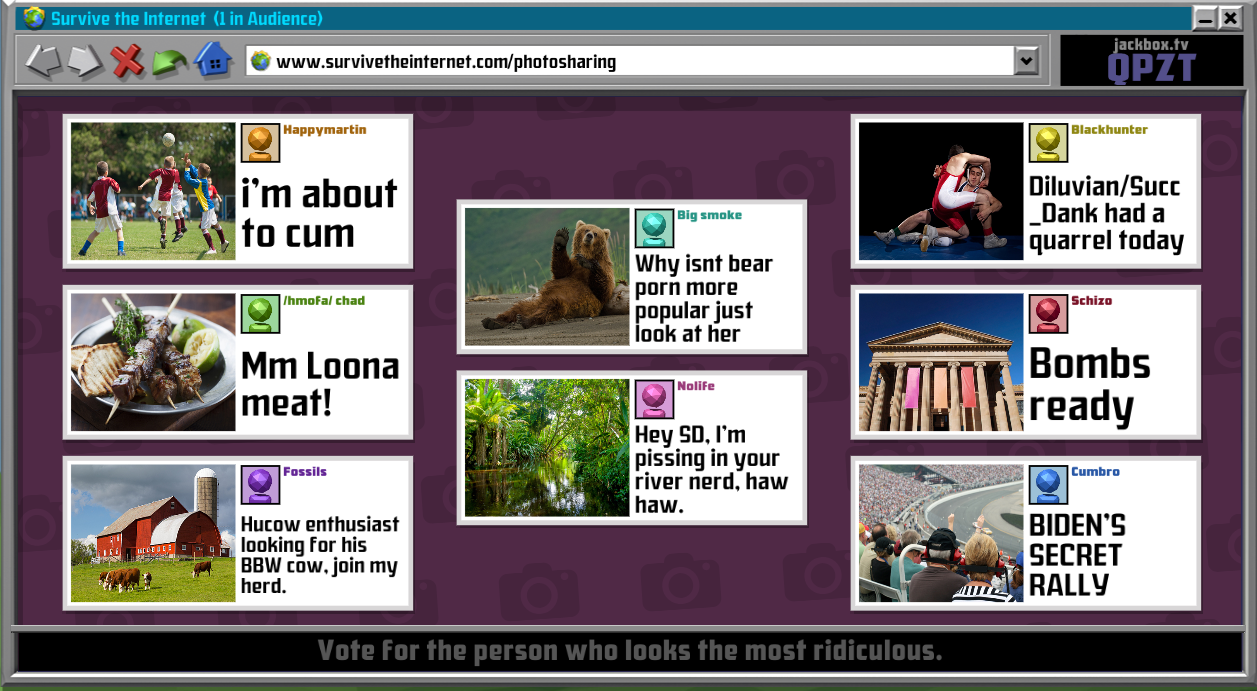This screenshot has height=691, width=1257.
Task: Click the soccer players photo
Action: [153, 191]
